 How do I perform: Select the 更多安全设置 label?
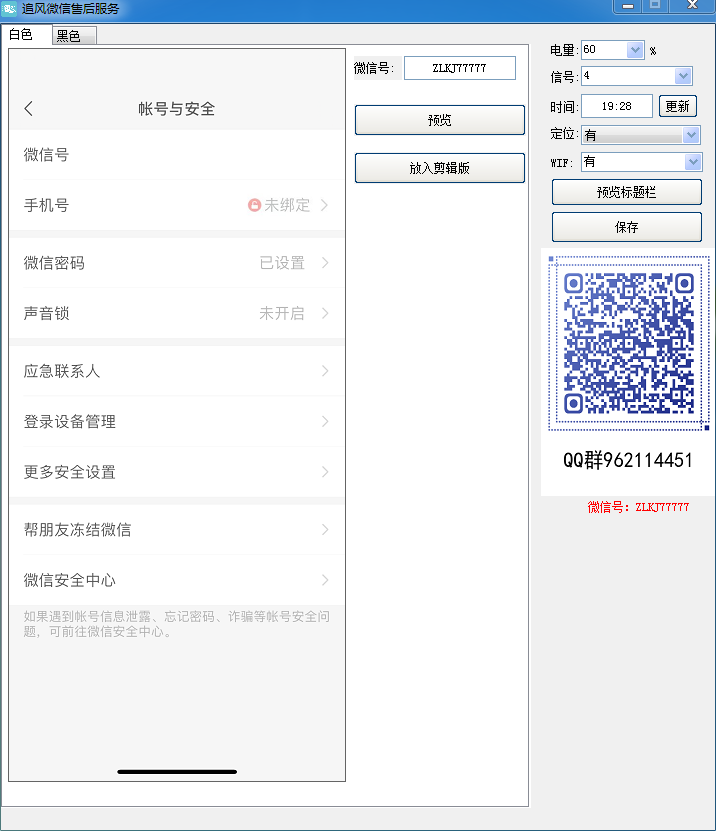click(x=69, y=472)
